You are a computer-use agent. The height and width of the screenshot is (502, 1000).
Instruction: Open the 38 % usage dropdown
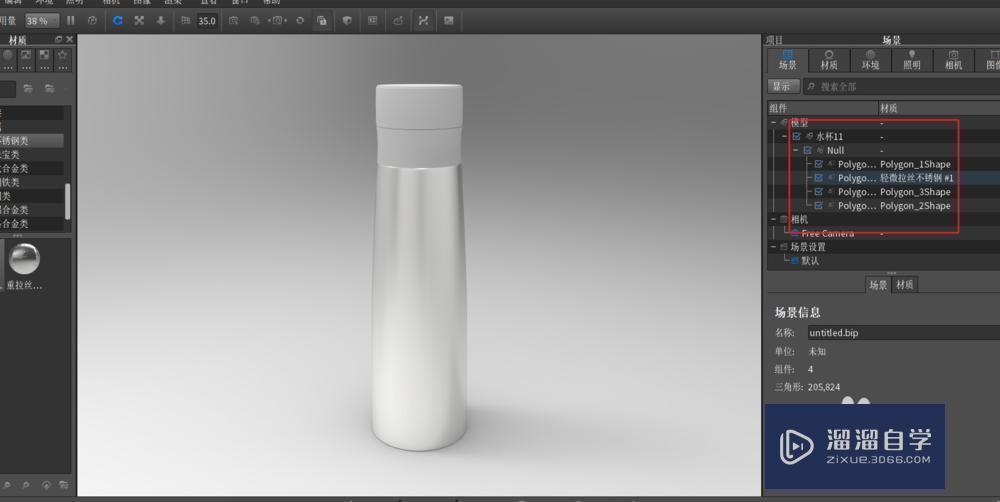(41, 20)
